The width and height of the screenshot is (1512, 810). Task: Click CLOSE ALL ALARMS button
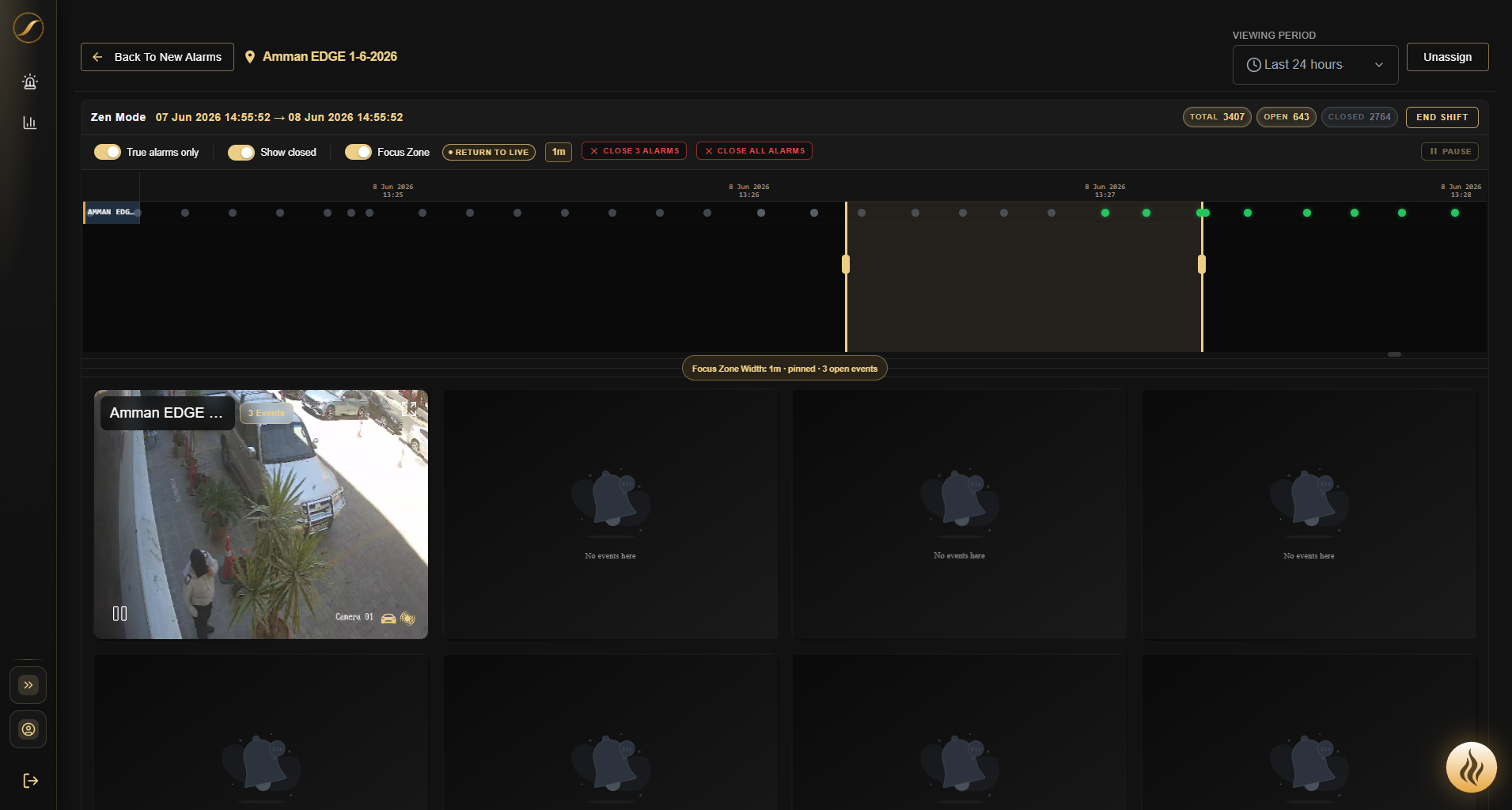(x=754, y=151)
